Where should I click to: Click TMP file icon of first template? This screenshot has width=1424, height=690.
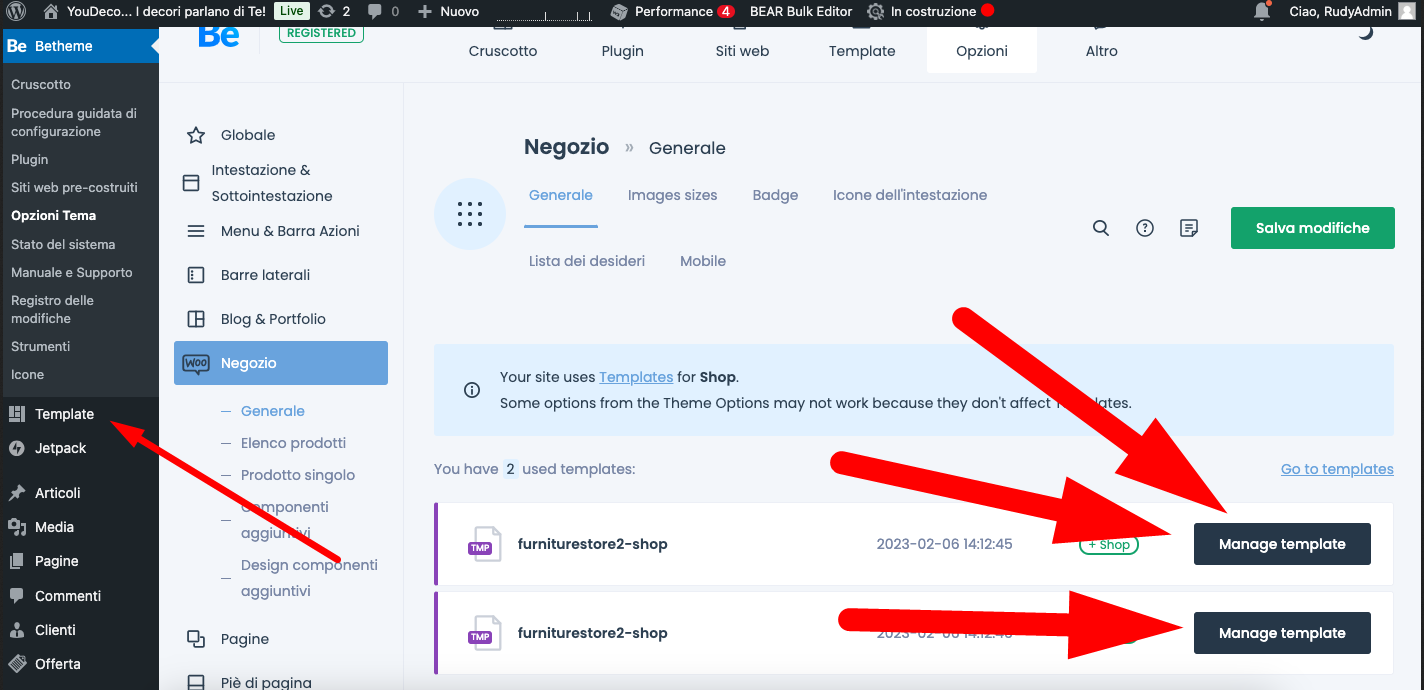[484, 544]
